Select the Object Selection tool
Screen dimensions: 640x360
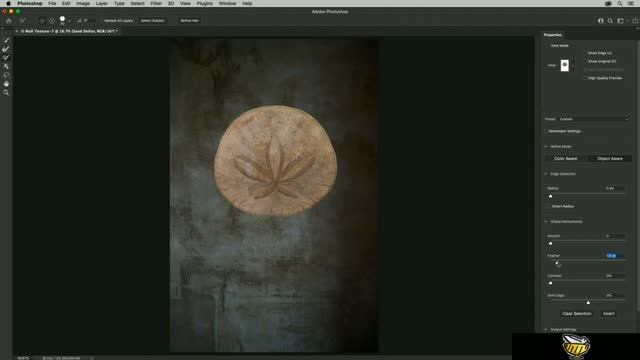click(6, 66)
